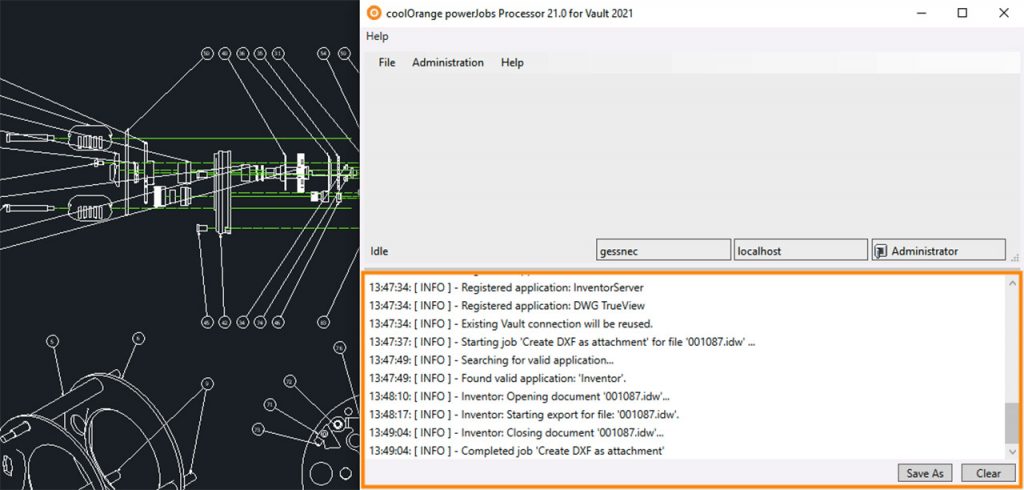This screenshot has width=1024, height=490.
Task: Select log line 'Registered application: InventorServer'
Action: [506, 287]
